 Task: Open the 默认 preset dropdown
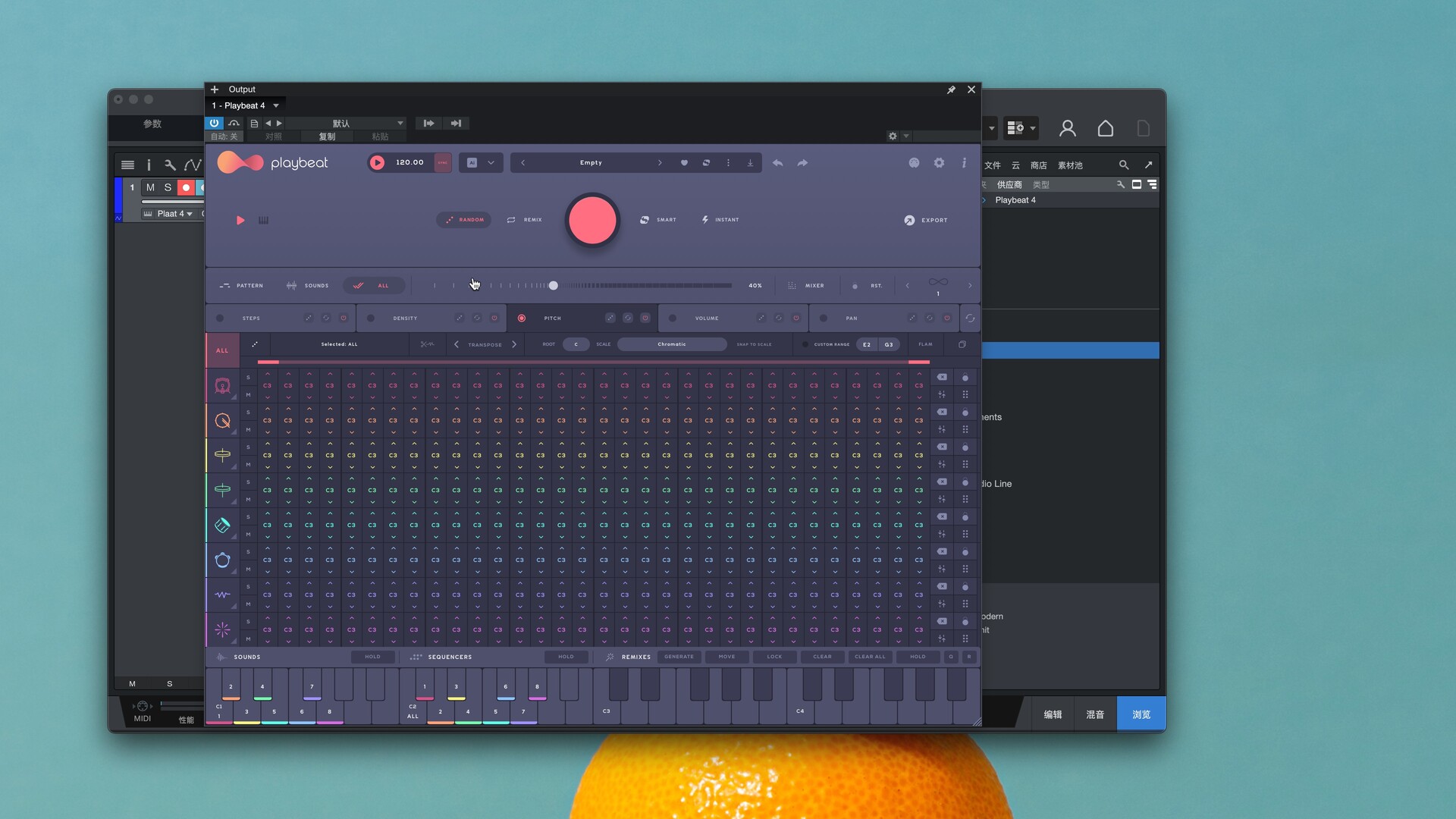click(345, 123)
